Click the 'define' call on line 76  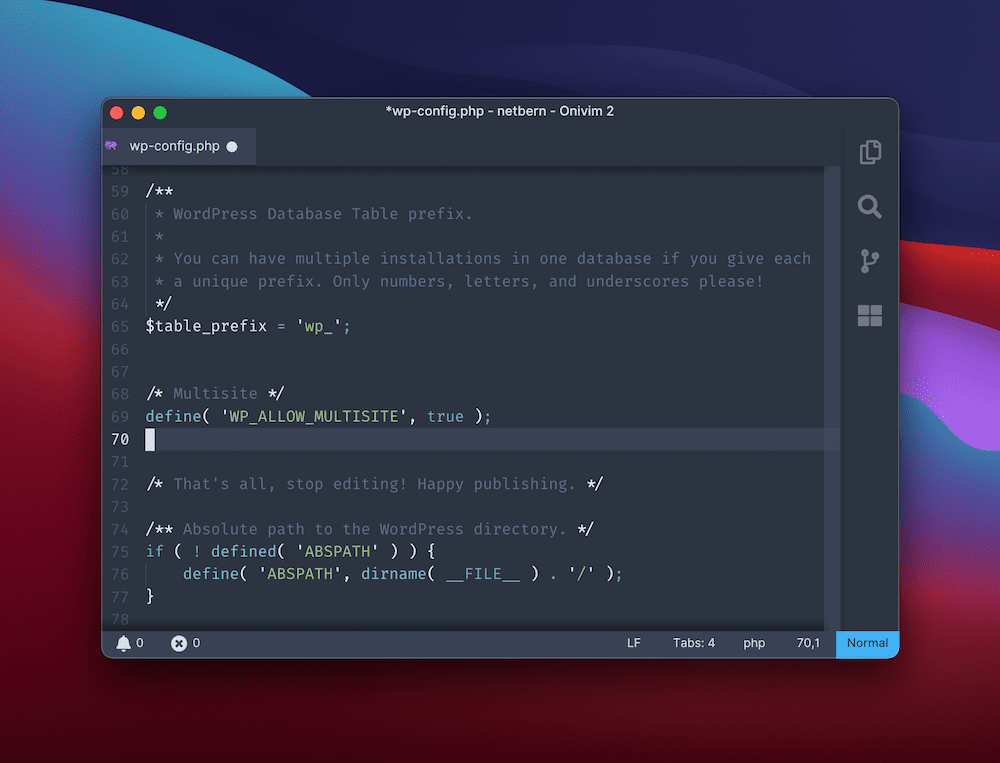point(211,574)
